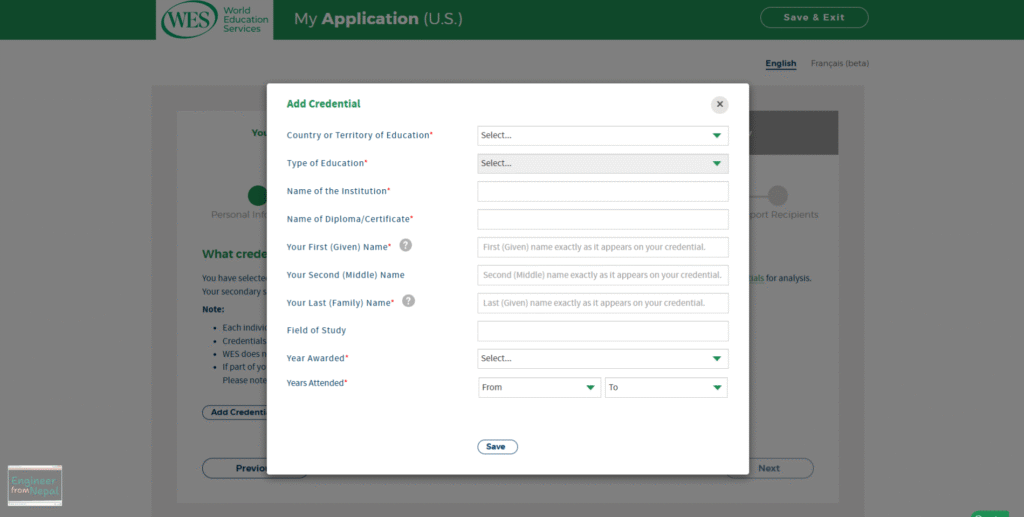The image size is (1024, 517).
Task: Click the Last (Family) Name text field
Action: coord(603,303)
